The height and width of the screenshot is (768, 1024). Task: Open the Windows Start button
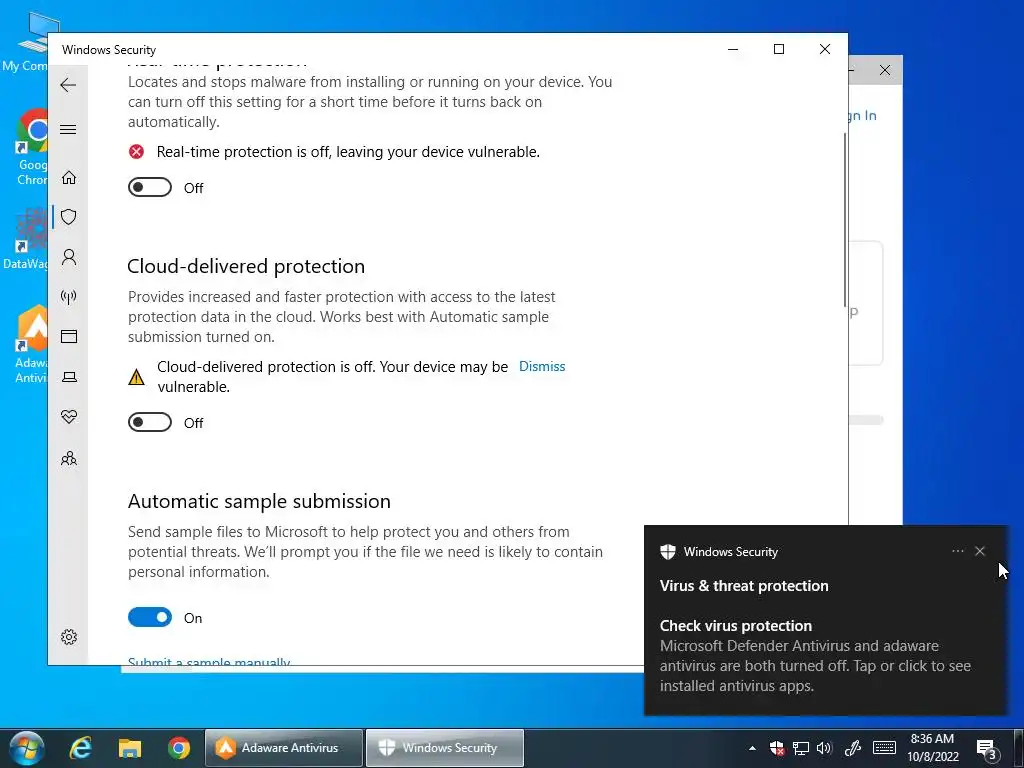[x=27, y=748]
